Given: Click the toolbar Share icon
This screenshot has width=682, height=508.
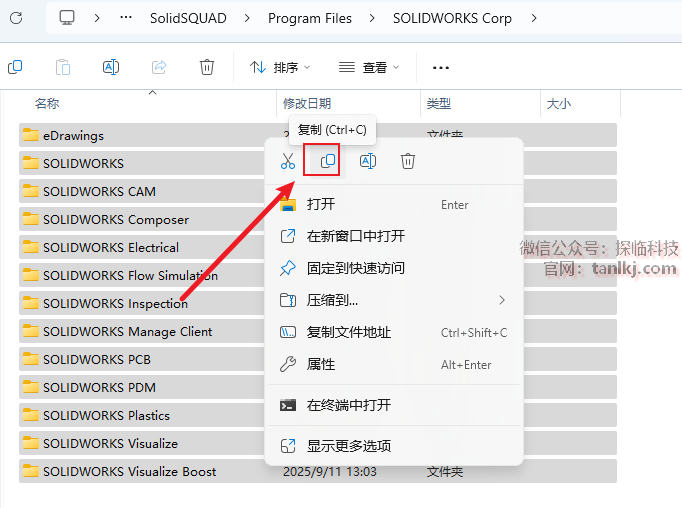Looking at the screenshot, I should click(x=159, y=67).
